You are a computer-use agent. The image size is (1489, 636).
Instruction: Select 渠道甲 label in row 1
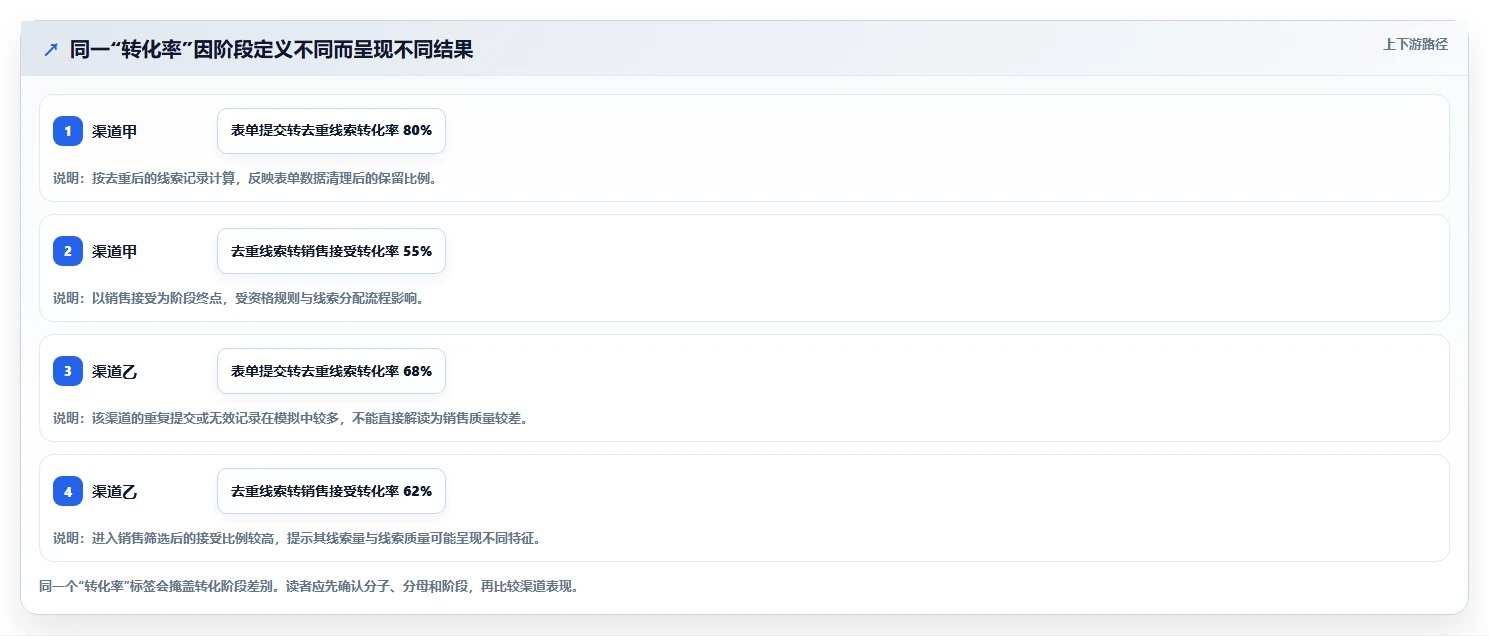coord(114,131)
